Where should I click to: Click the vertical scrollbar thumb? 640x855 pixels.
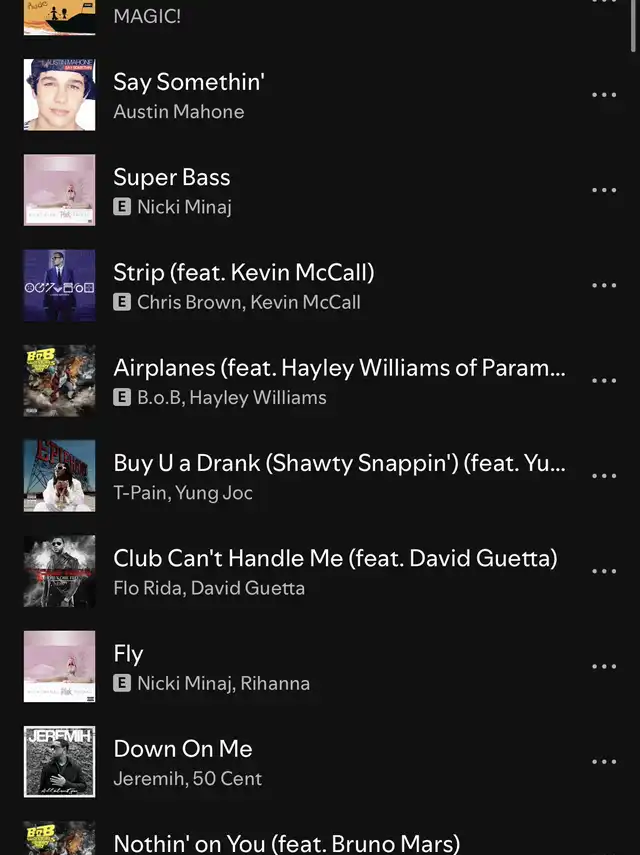tap(633, 26)
